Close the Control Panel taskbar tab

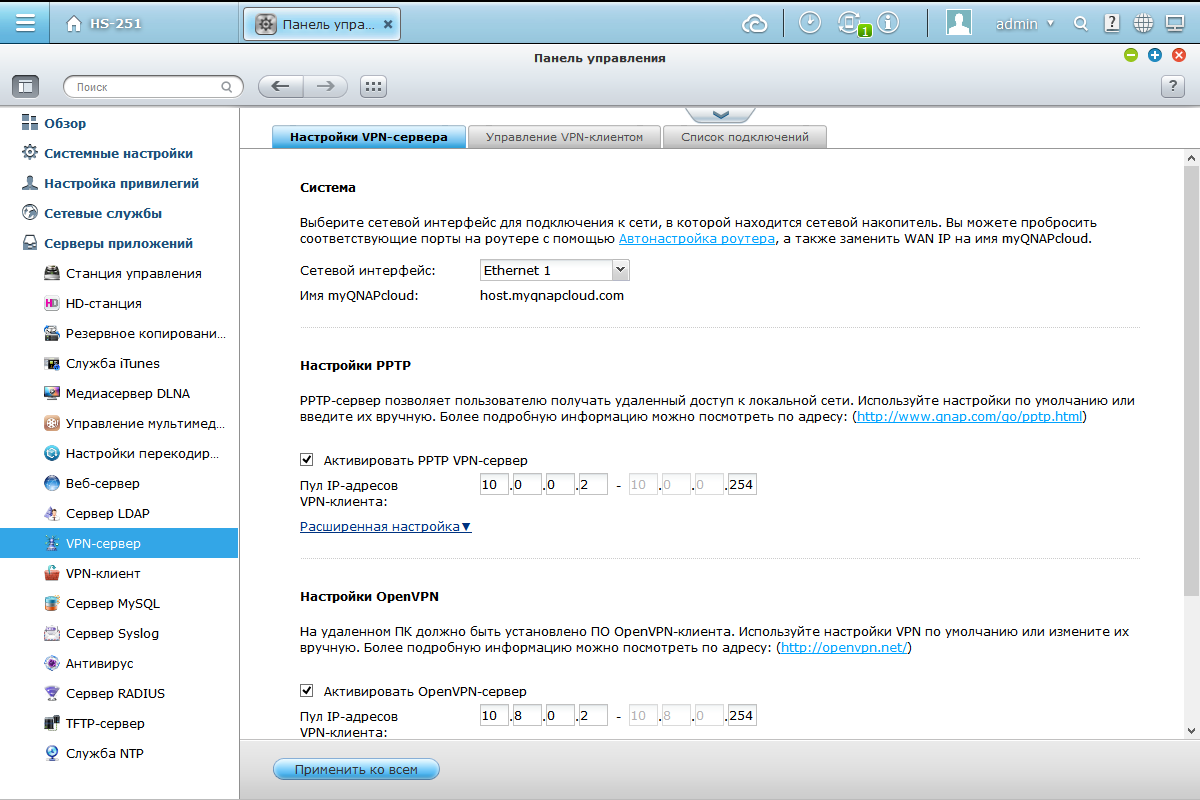[388, 23]
